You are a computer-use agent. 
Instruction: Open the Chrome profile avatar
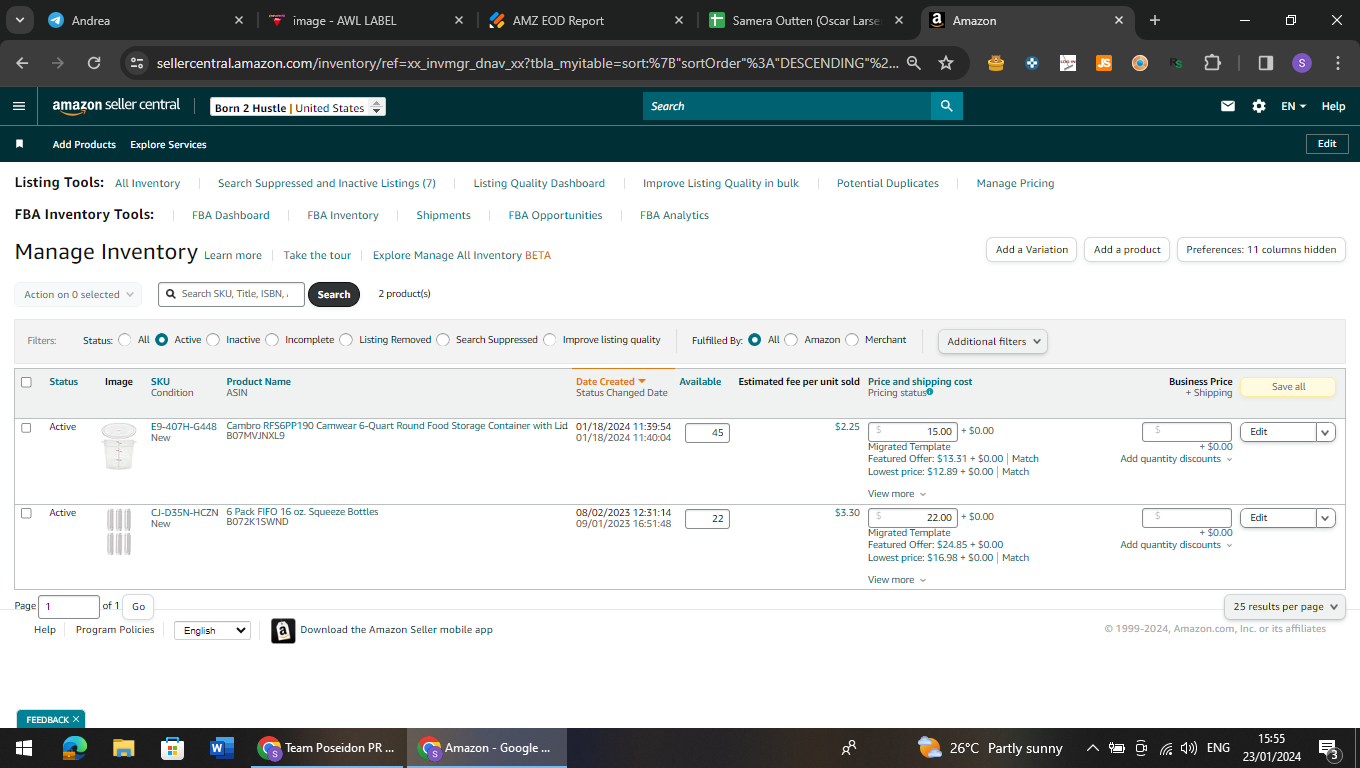click(1301, 63)
